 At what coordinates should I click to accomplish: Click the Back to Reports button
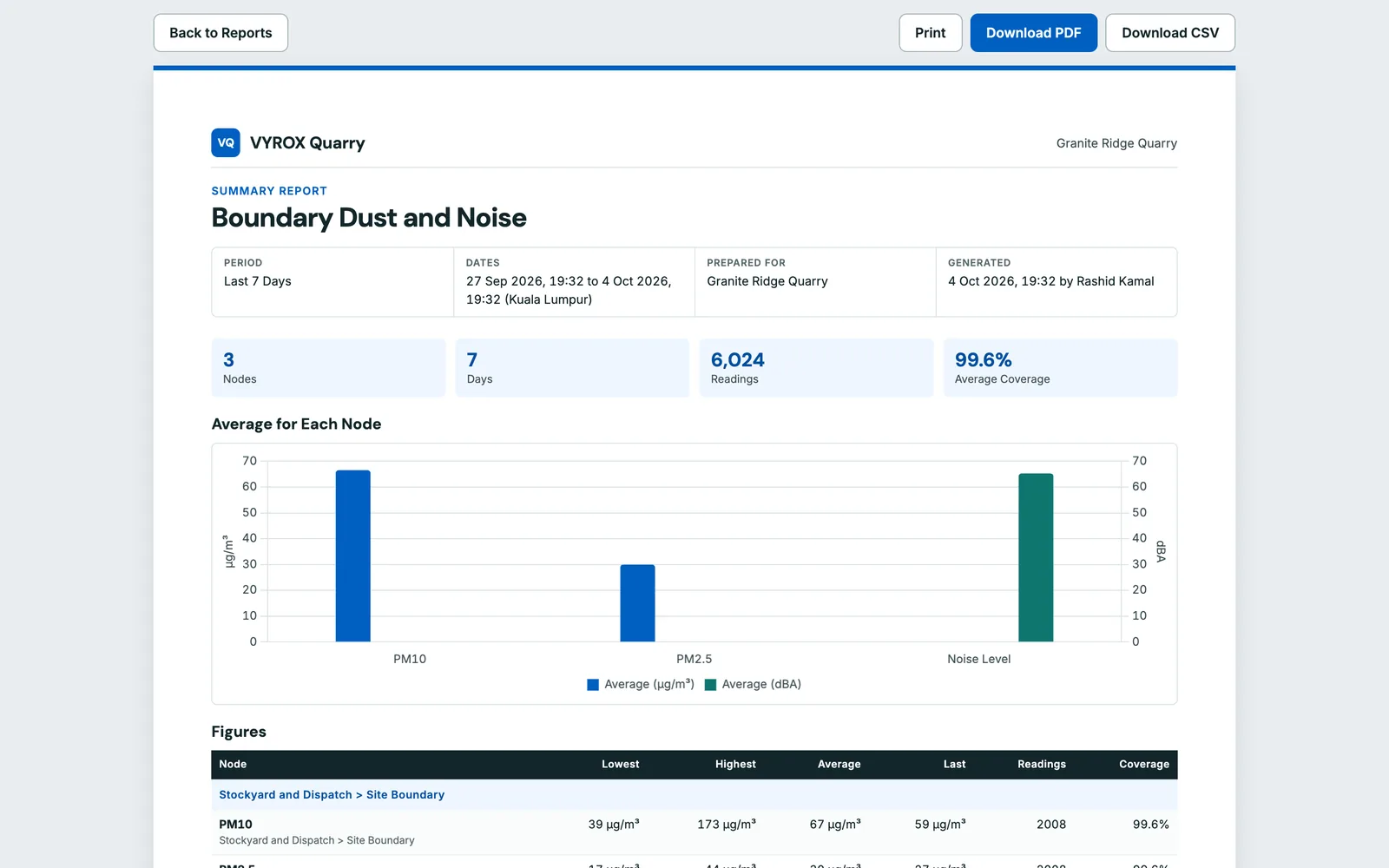click(x=221, y=33)
